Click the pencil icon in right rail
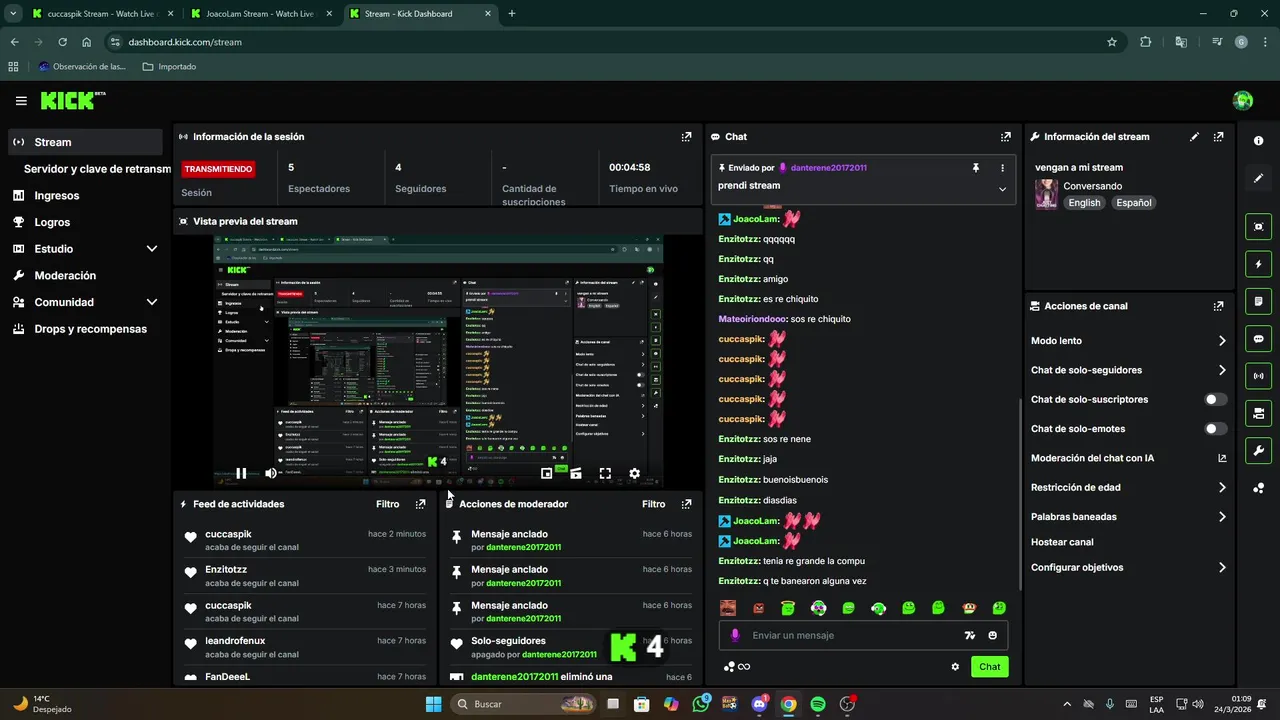The width and height of the screenshot is (1280, 720). click(1258, 178)
